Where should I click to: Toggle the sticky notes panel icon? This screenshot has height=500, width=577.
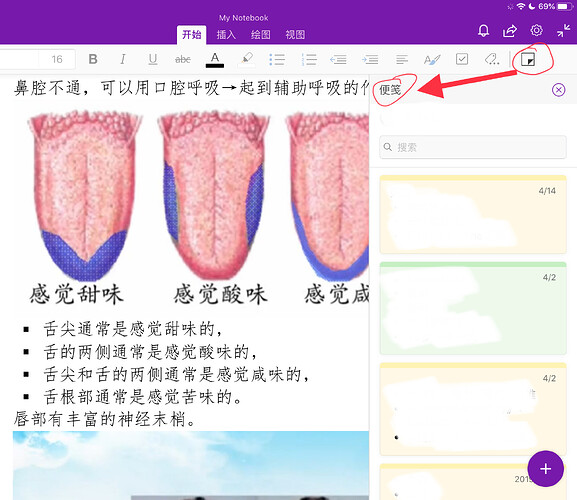point(528,59)
